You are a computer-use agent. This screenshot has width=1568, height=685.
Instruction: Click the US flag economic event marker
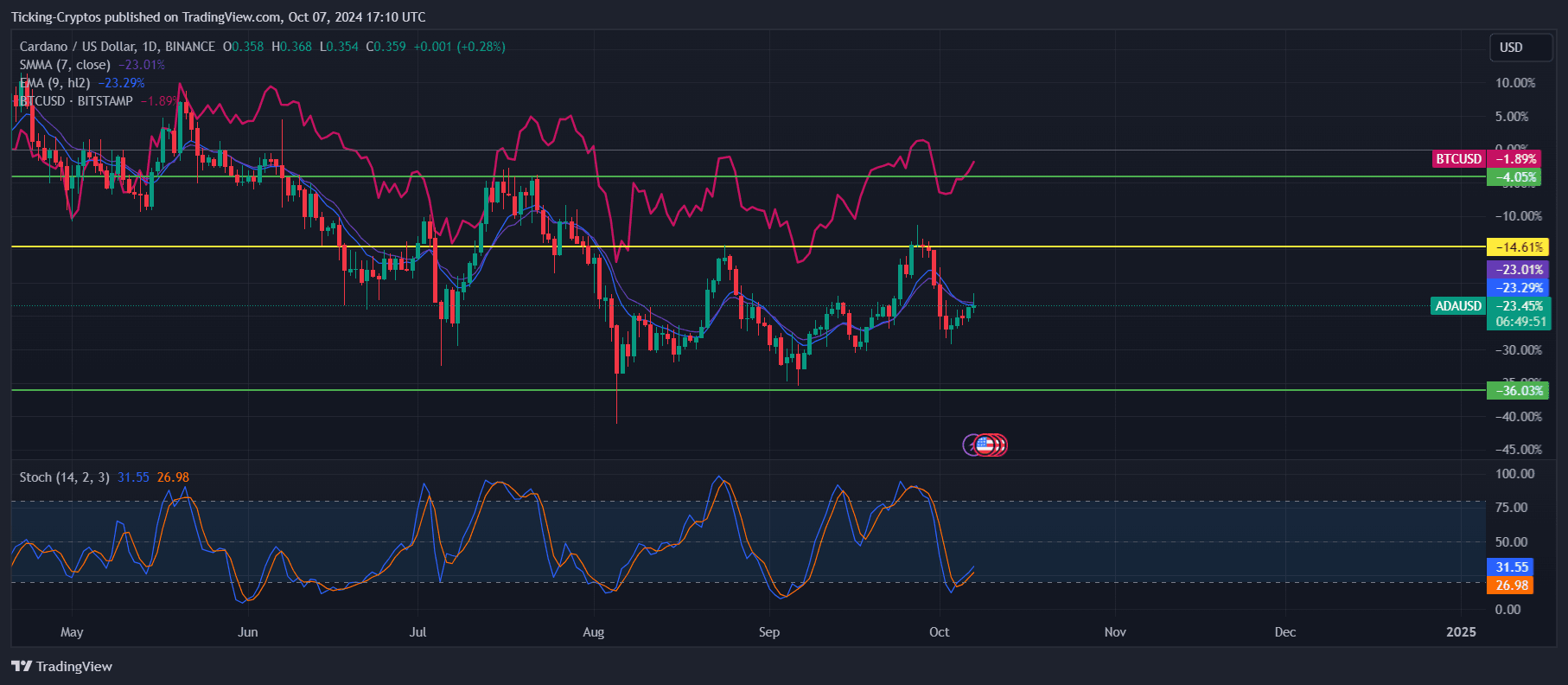(x=985, y=445)
